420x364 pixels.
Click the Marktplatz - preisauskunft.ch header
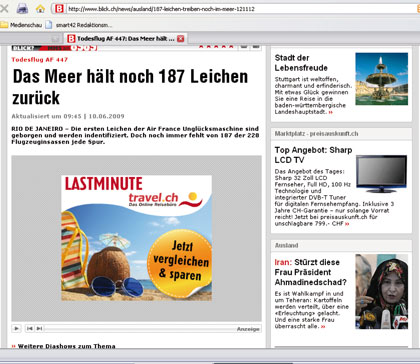(x=316, y=134)
